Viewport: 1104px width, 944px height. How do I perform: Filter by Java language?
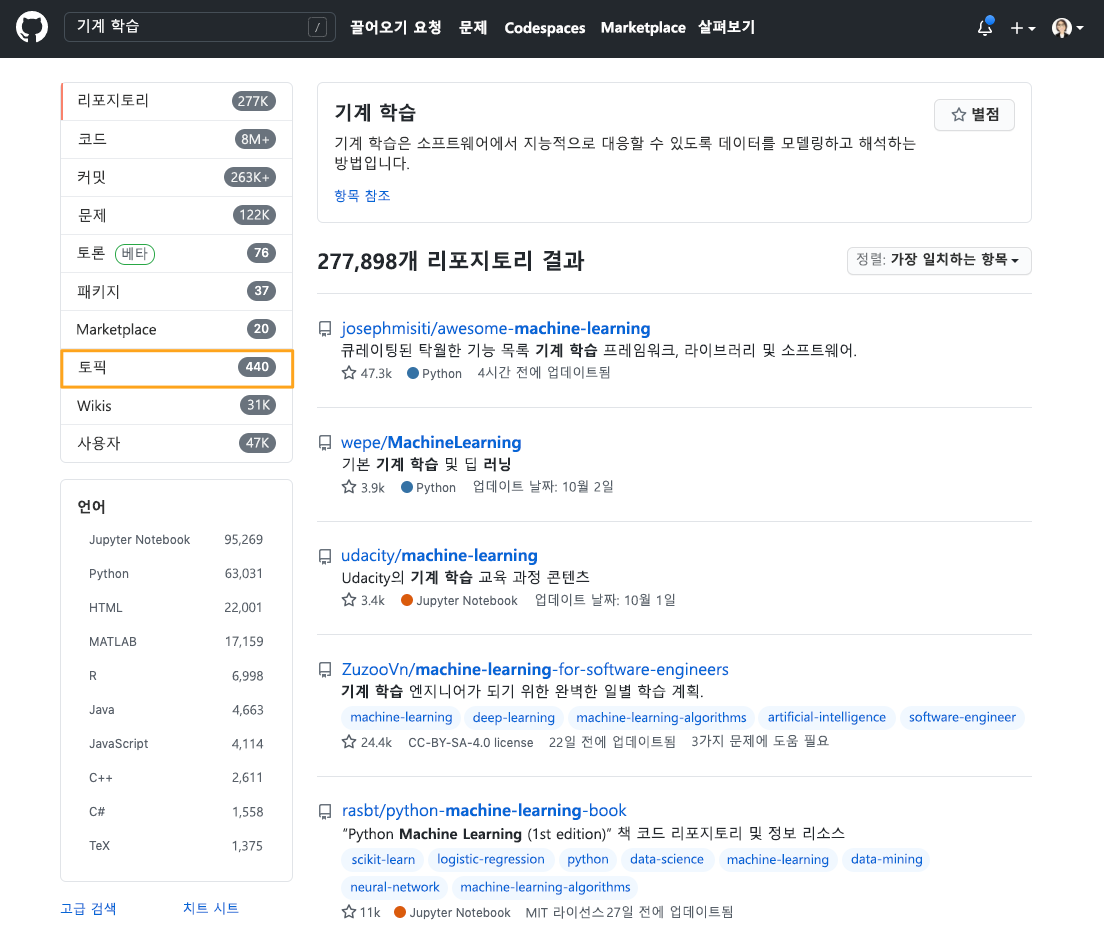pyautogui.click(x=176, y=710)
